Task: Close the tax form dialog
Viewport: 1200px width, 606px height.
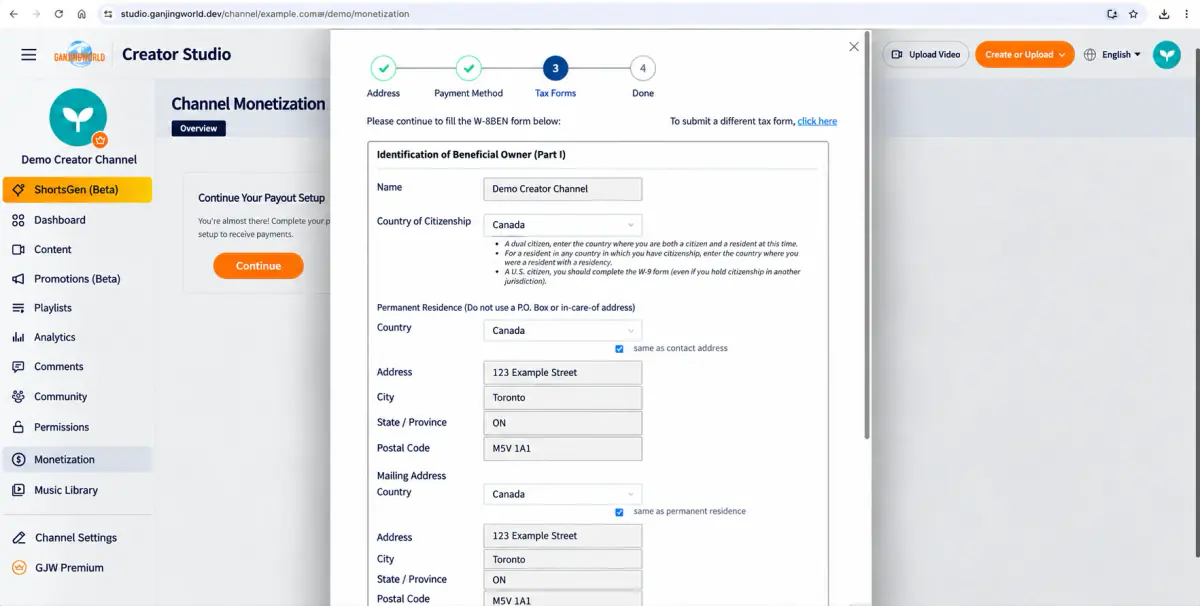Action: tap(853, 47)
